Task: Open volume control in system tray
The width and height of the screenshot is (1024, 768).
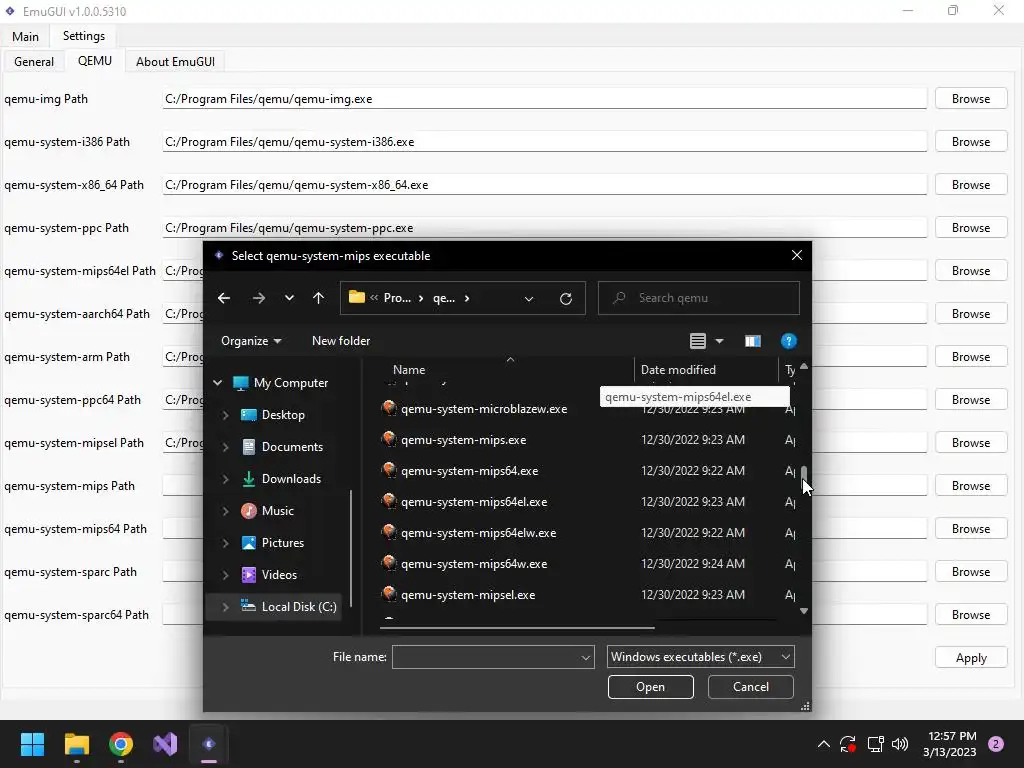Action: (900, 744)
